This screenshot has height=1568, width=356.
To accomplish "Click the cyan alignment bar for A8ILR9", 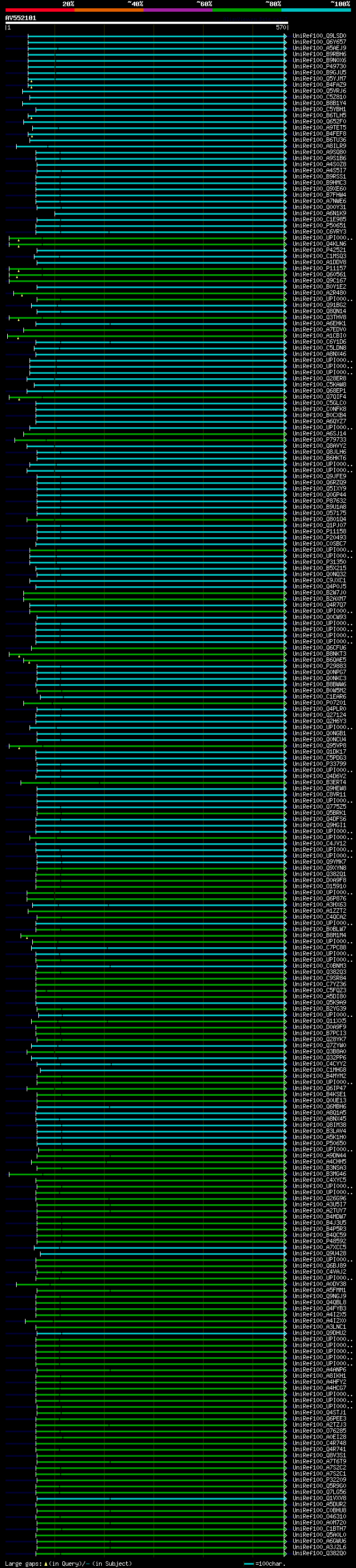I will (x=151, y=146).
